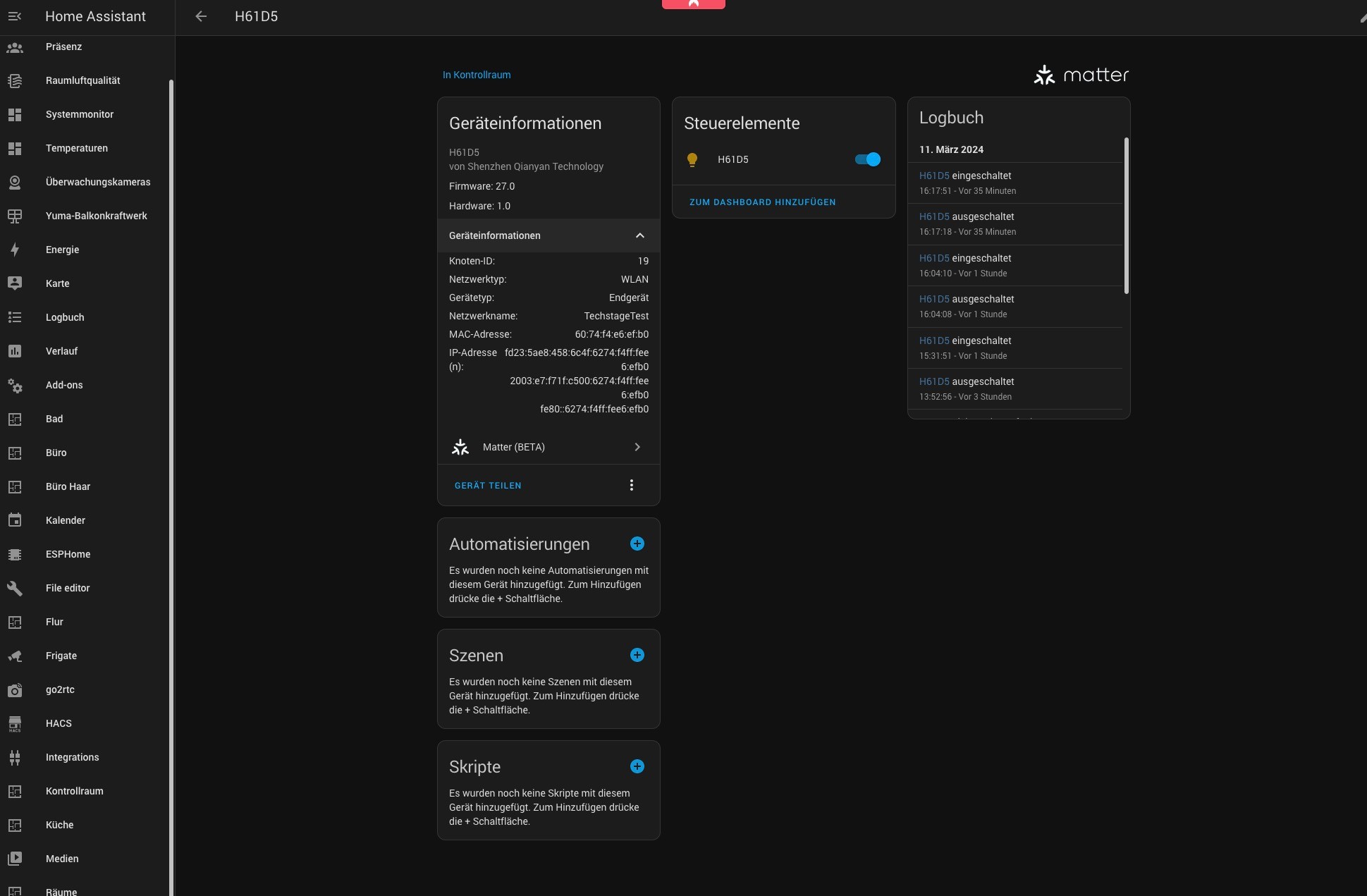Click the Energie lightning icon in sidebar
This screenshot has height=896, width=1367.
(x=15, y=250)
